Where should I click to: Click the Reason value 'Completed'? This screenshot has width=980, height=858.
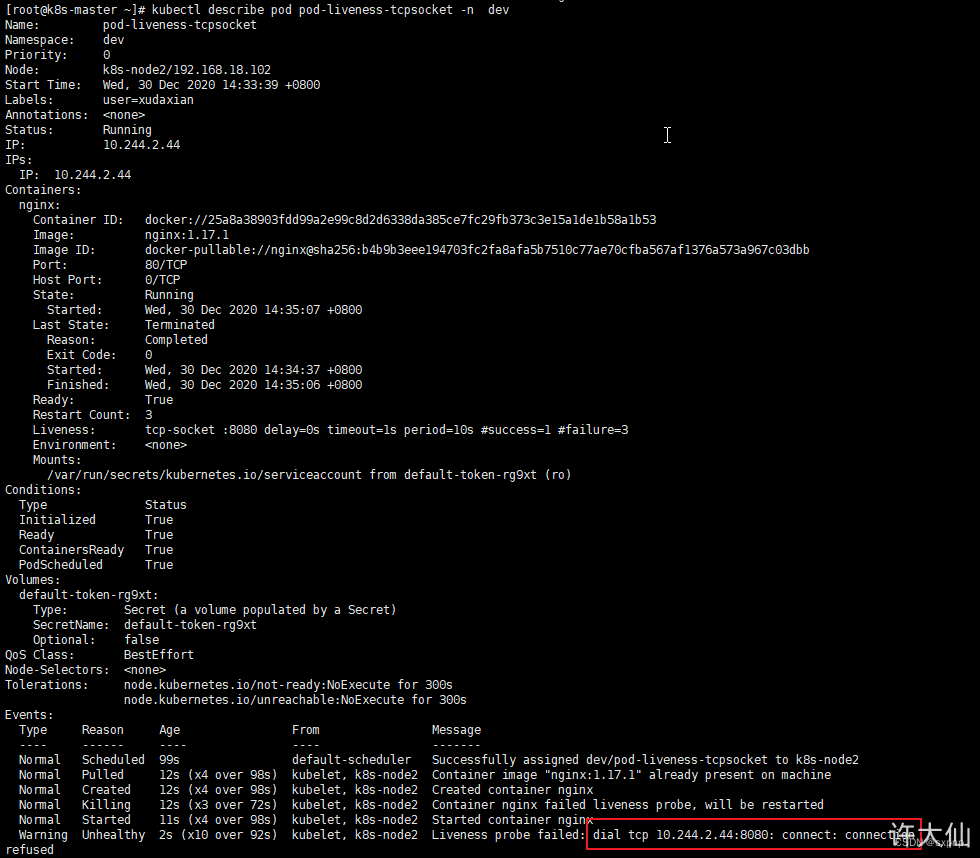[x=176, y=340]
